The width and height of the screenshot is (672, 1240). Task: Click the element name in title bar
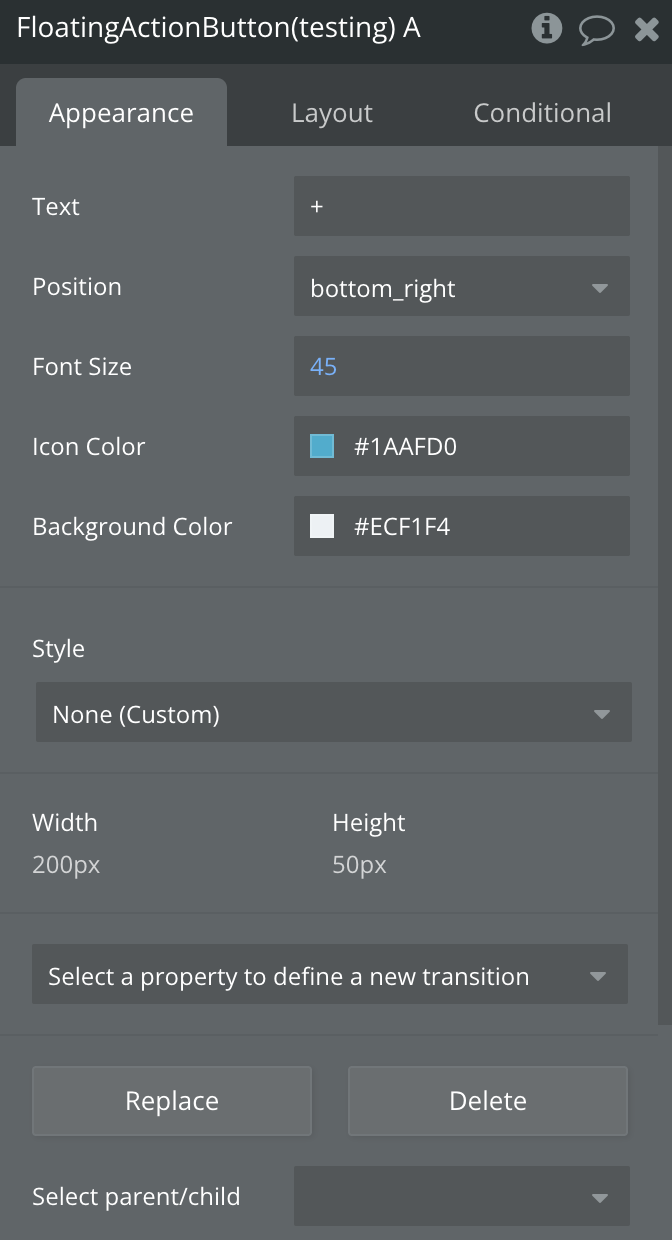click(x=218, y=28)
